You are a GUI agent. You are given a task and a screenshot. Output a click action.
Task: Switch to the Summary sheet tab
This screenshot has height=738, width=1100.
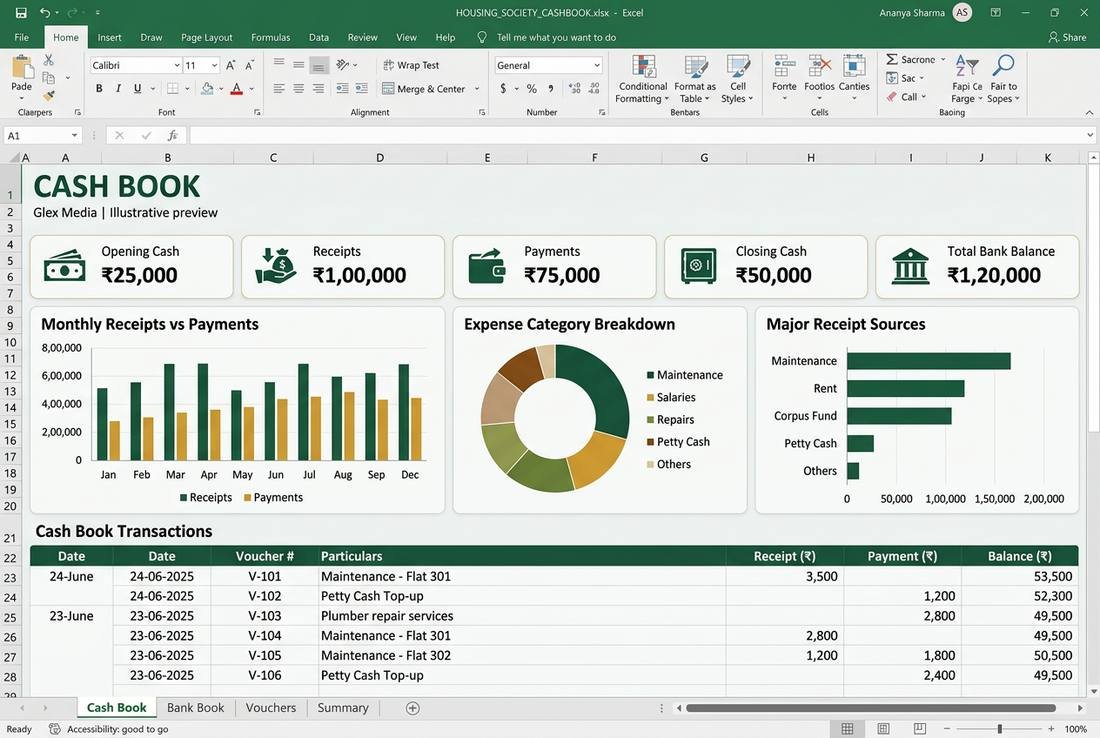(342, 708)
